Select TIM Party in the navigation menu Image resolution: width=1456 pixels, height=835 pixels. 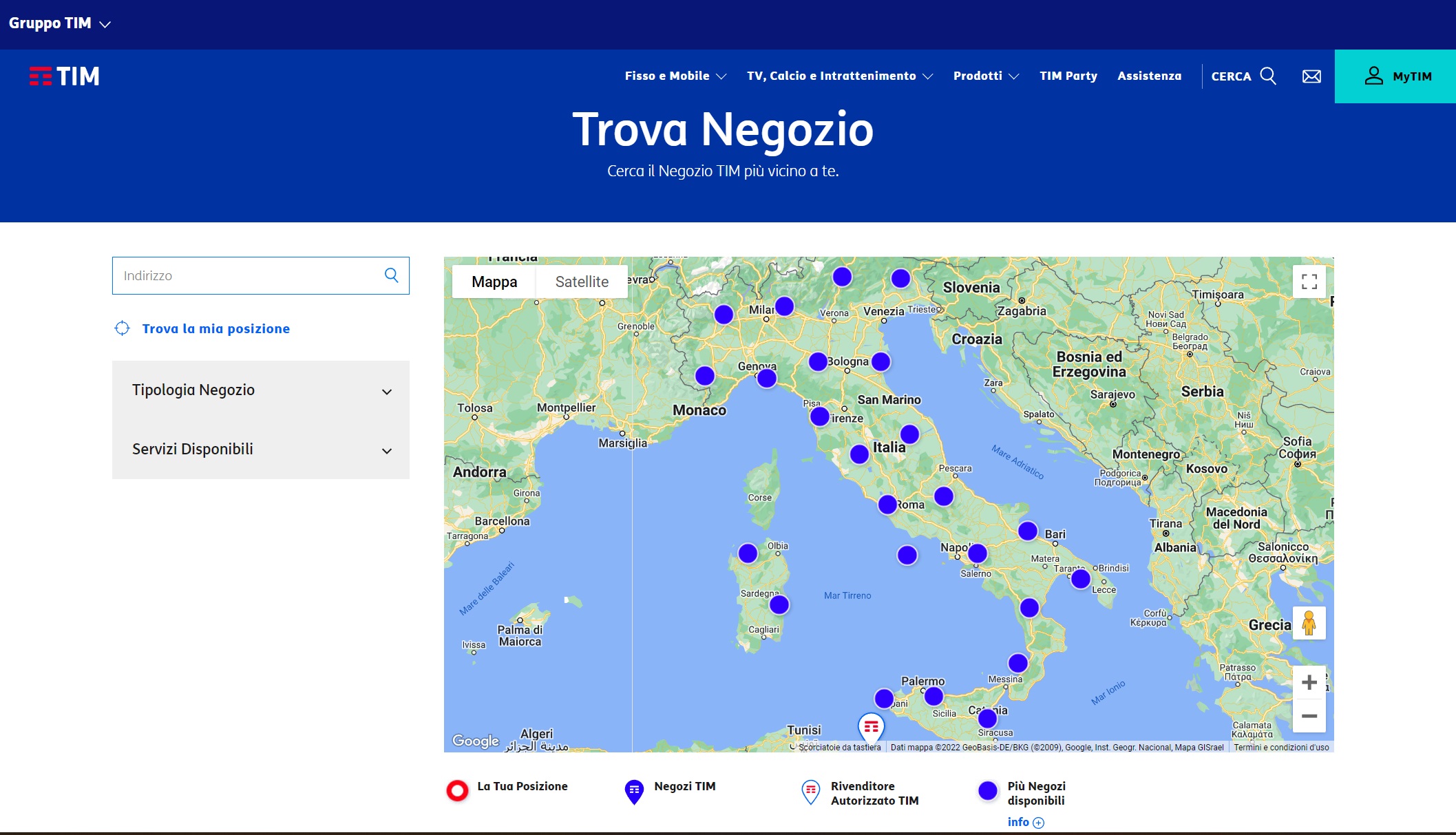point(1068,76)
